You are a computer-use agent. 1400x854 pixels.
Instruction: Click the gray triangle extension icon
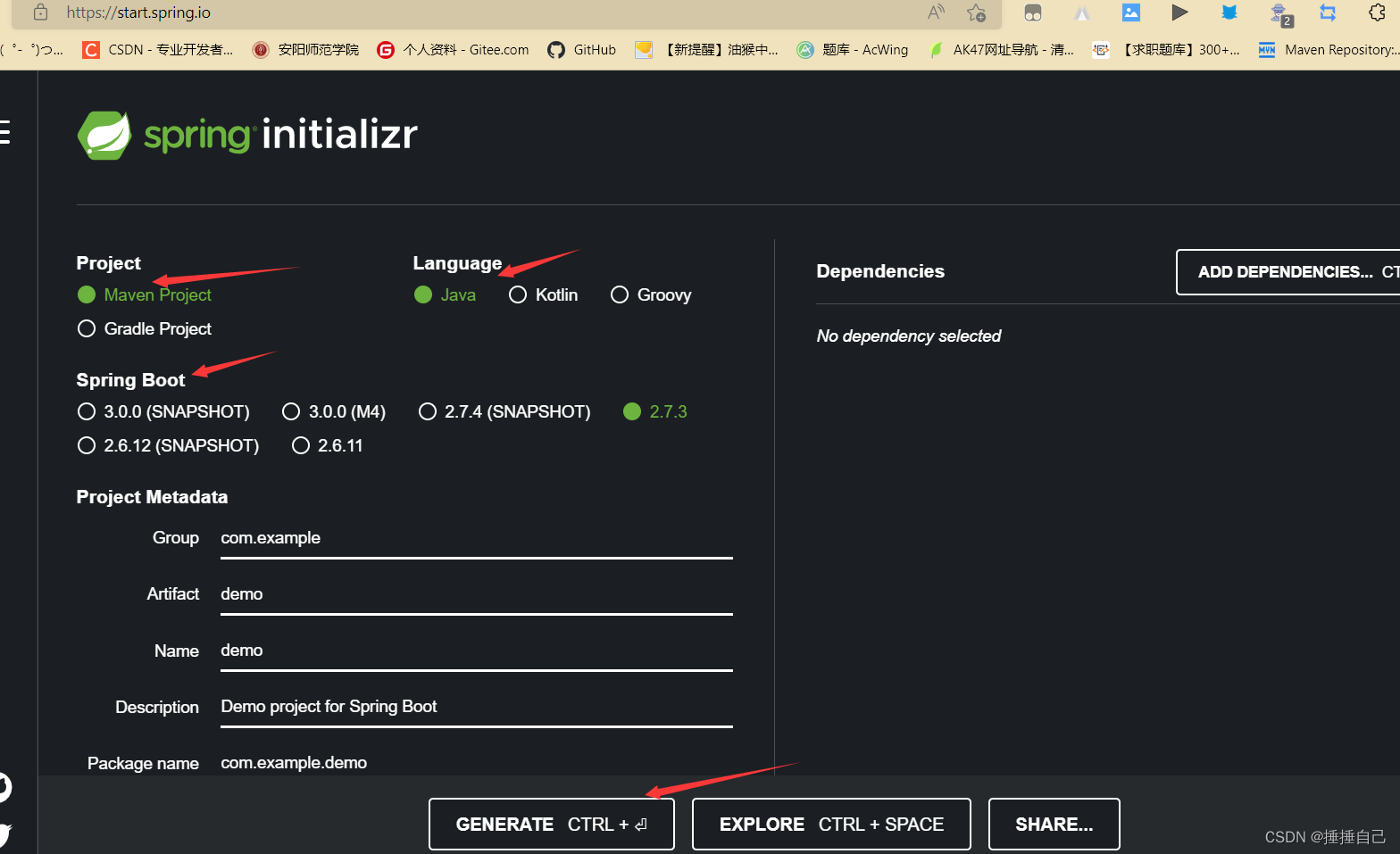[x=1082, y=13]
